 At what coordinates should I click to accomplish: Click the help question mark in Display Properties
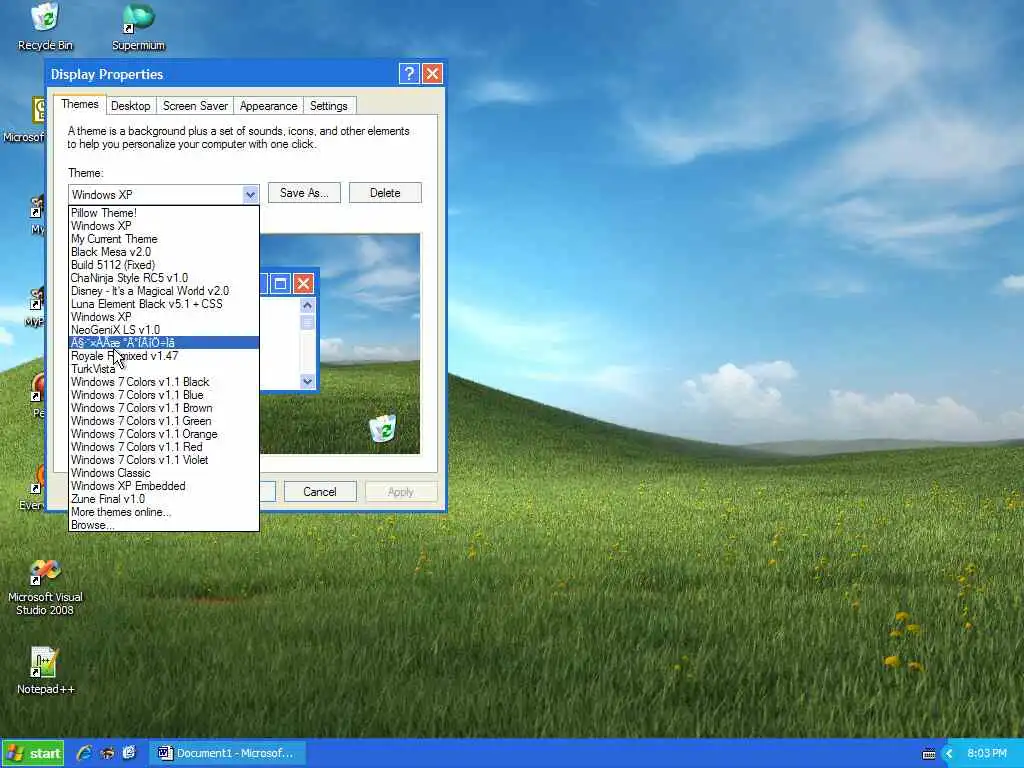pyautogui.click(x=409, y=73)
